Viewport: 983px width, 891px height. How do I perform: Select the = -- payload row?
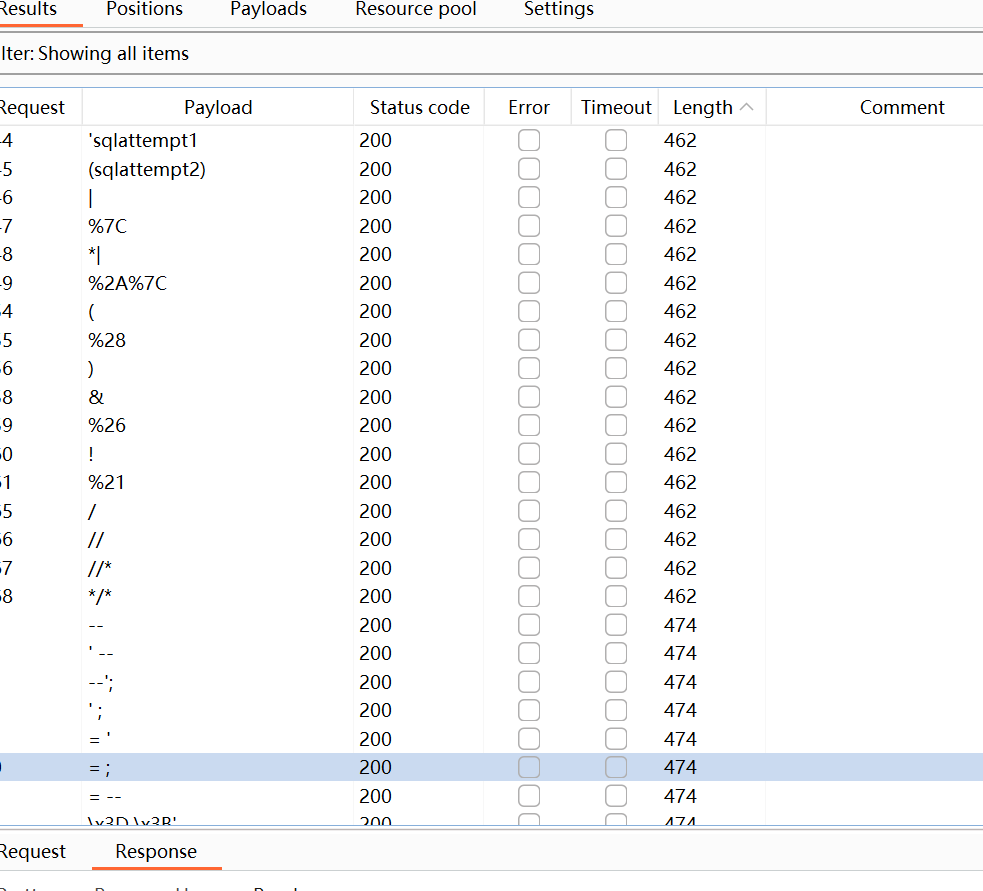click(492, 796)
